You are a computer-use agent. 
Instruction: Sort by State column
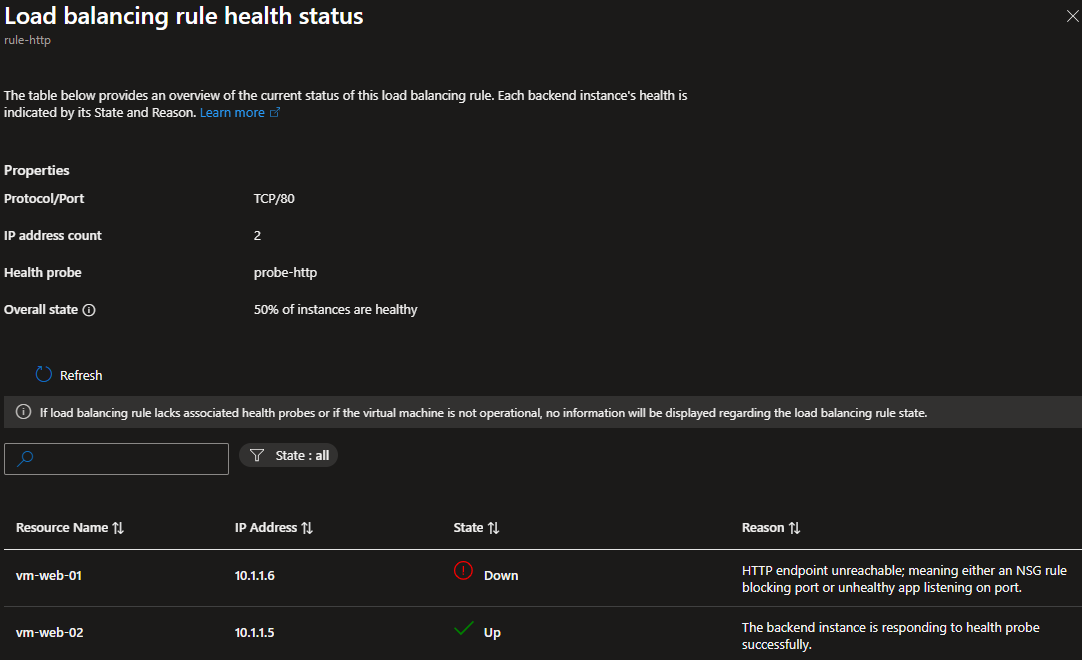(x=476, y=527)
